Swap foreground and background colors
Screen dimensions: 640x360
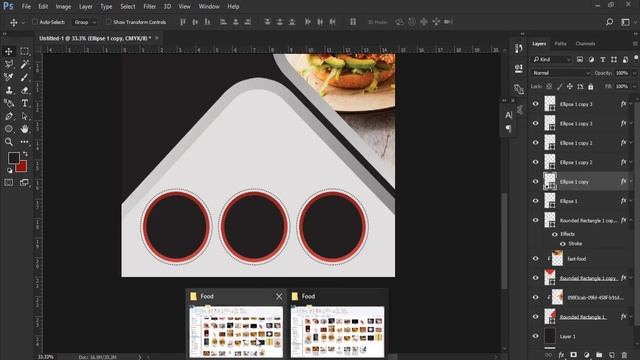[25, 154]
